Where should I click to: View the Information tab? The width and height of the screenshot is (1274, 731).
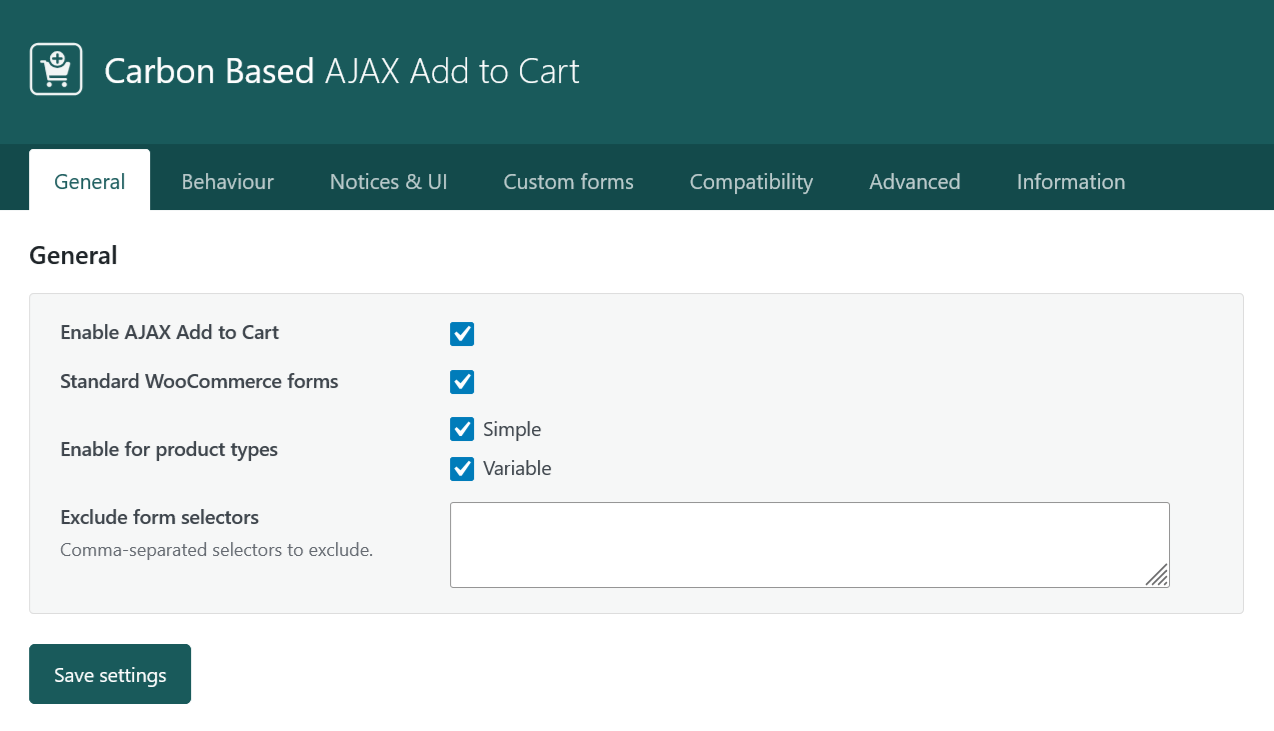[1071, 181]
